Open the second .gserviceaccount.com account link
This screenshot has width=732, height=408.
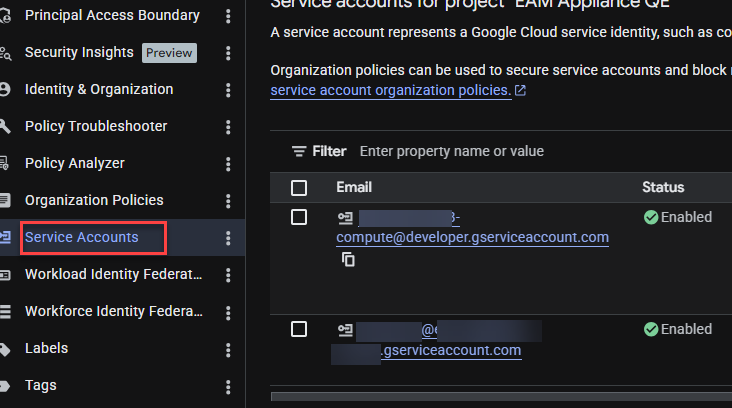451,350
